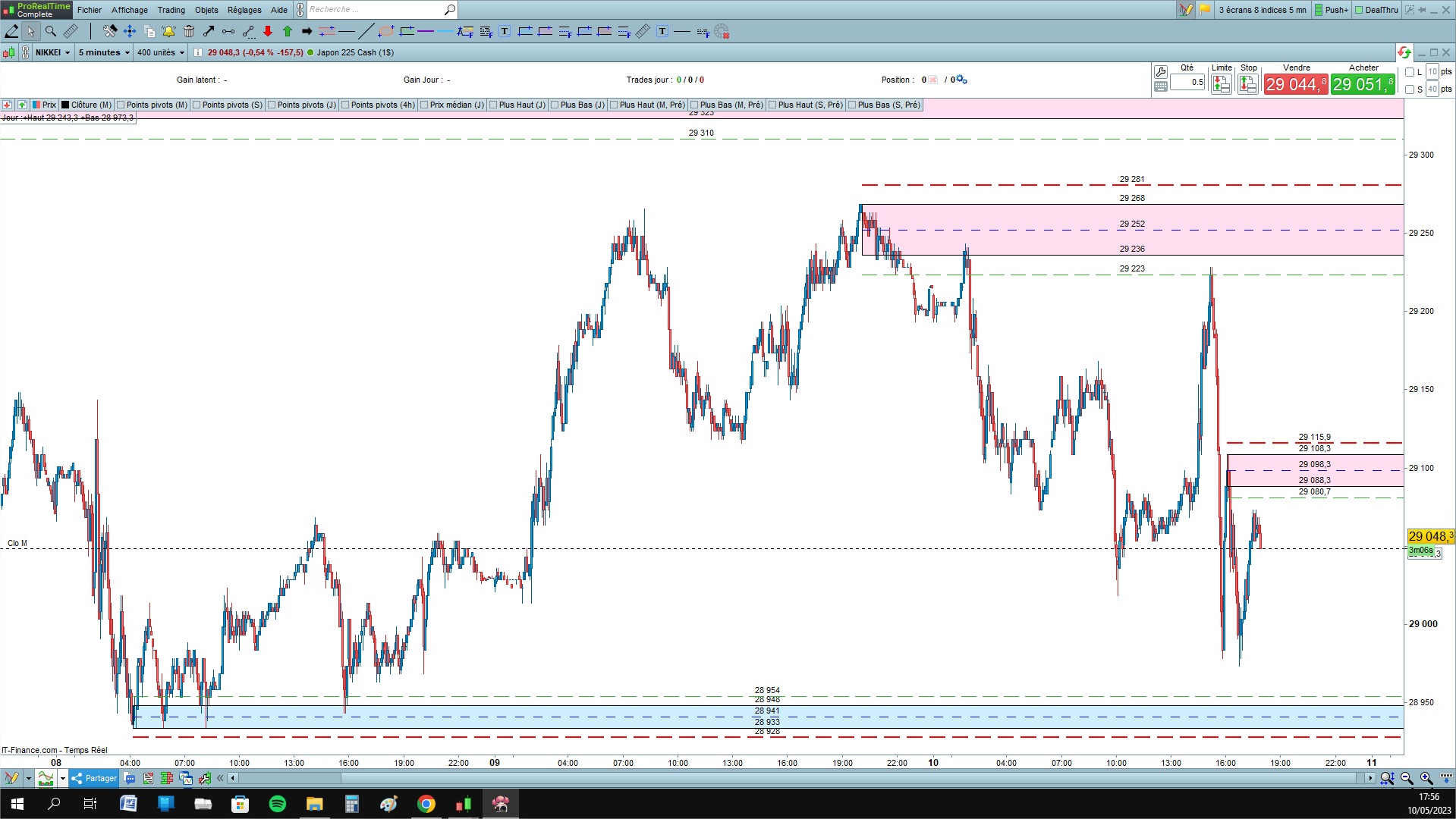The image size is (1456, 819).
Task: Click the alert bell icon
Action: pyautogui.click(x=168, y=31)
